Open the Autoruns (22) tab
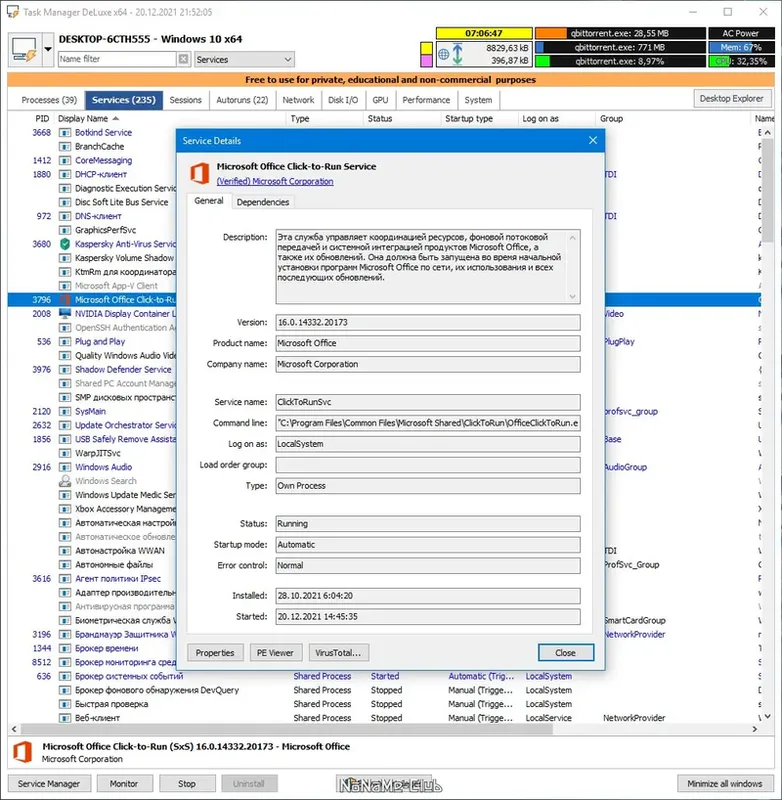Viewport: 782px width, 800px height. click(x=242, y=100)
